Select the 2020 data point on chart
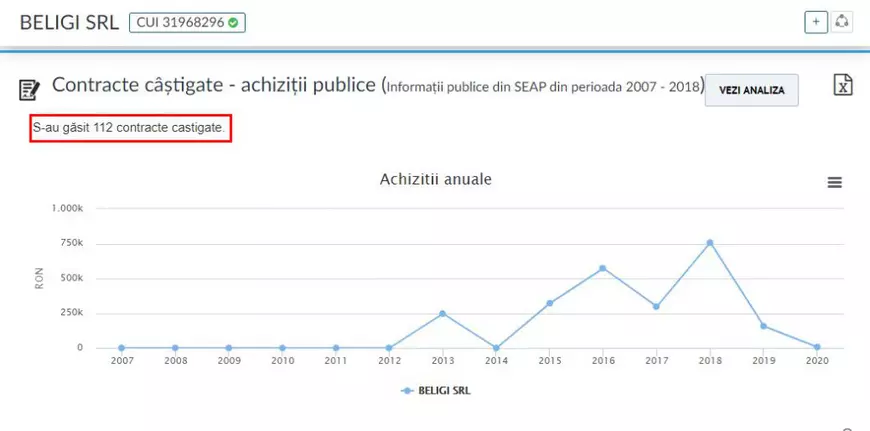The height and width of the screenshot is (431, 870). (817, 347)
